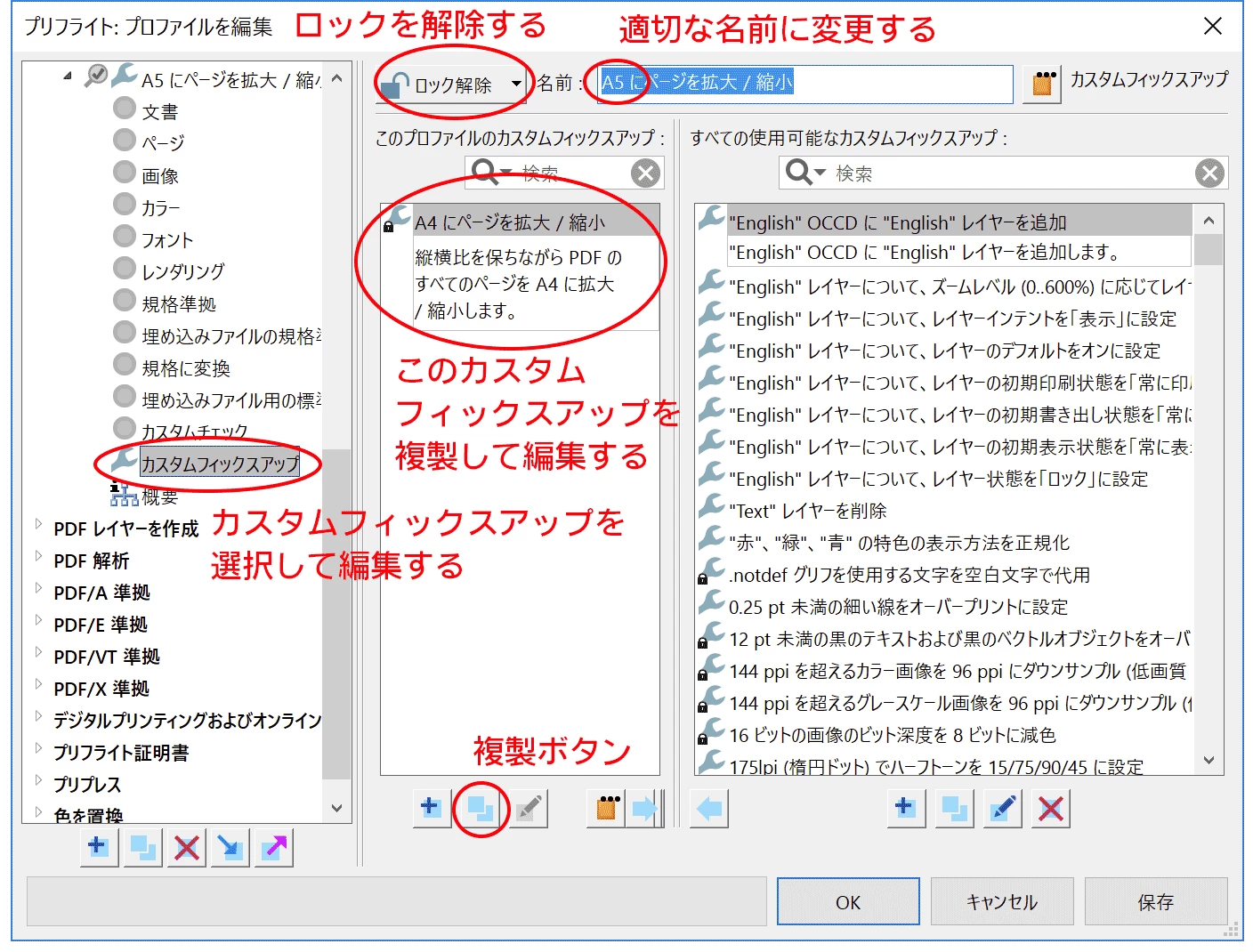The image size is (1253, 952).
Task: Duplicate the selected profile in the left panel
Action: click(x=142, y=847)
